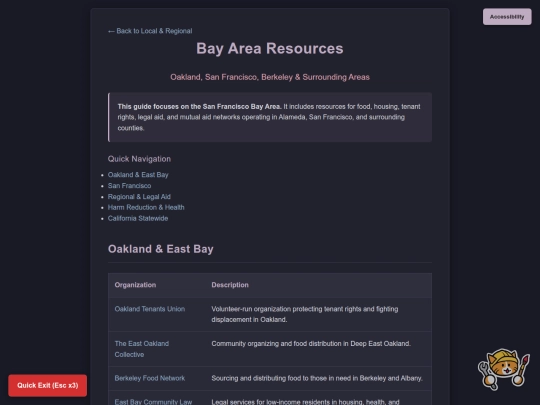This screenshot has width=540, height=405.
Task: Click the Description column header
Action: (x=230, y=285)
